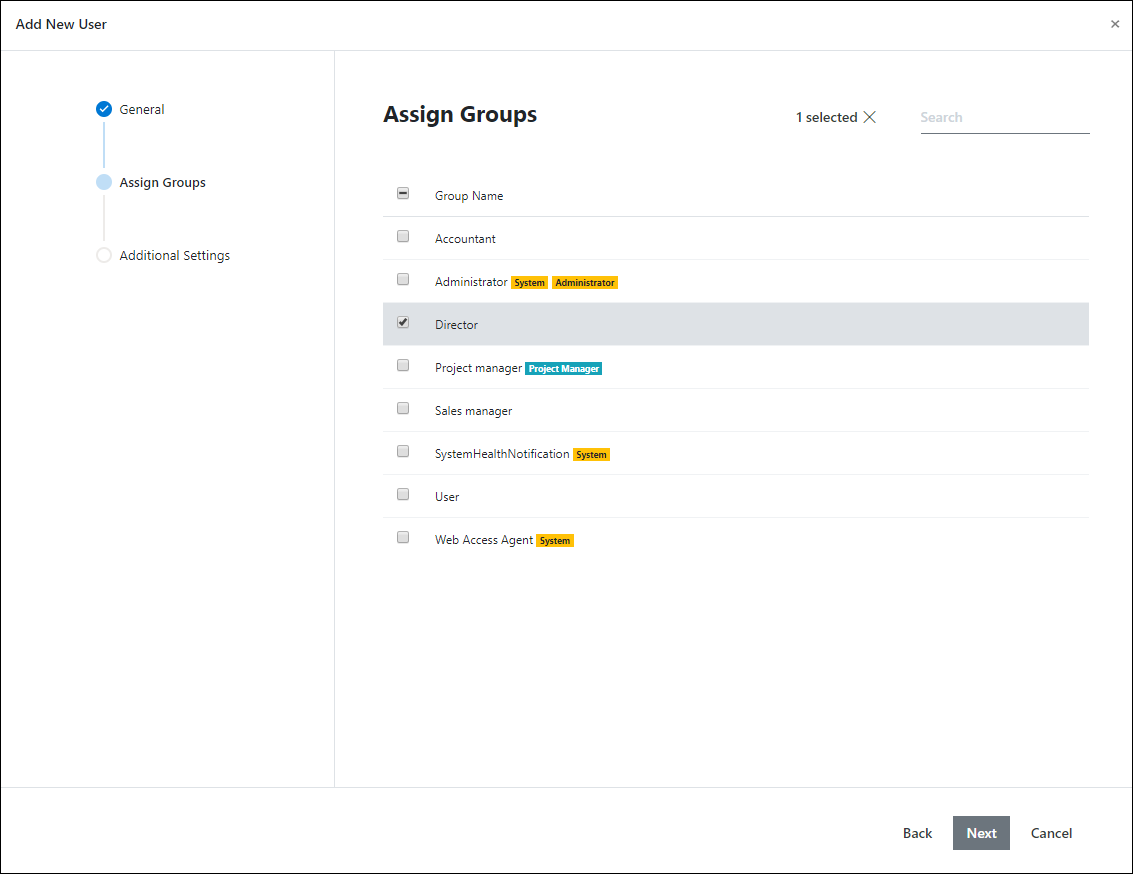Click the '1 selected' counter text
The image size is (1133, 874).
pyautogui.click(x=827, y=117)
